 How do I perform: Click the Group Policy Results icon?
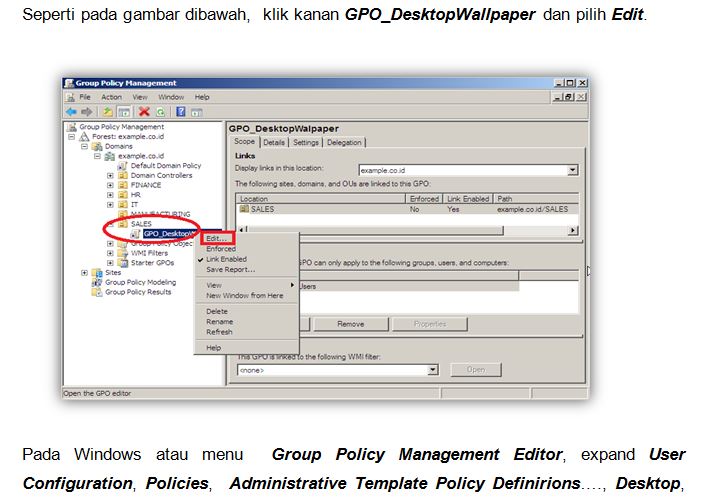(x=97, y=292)
